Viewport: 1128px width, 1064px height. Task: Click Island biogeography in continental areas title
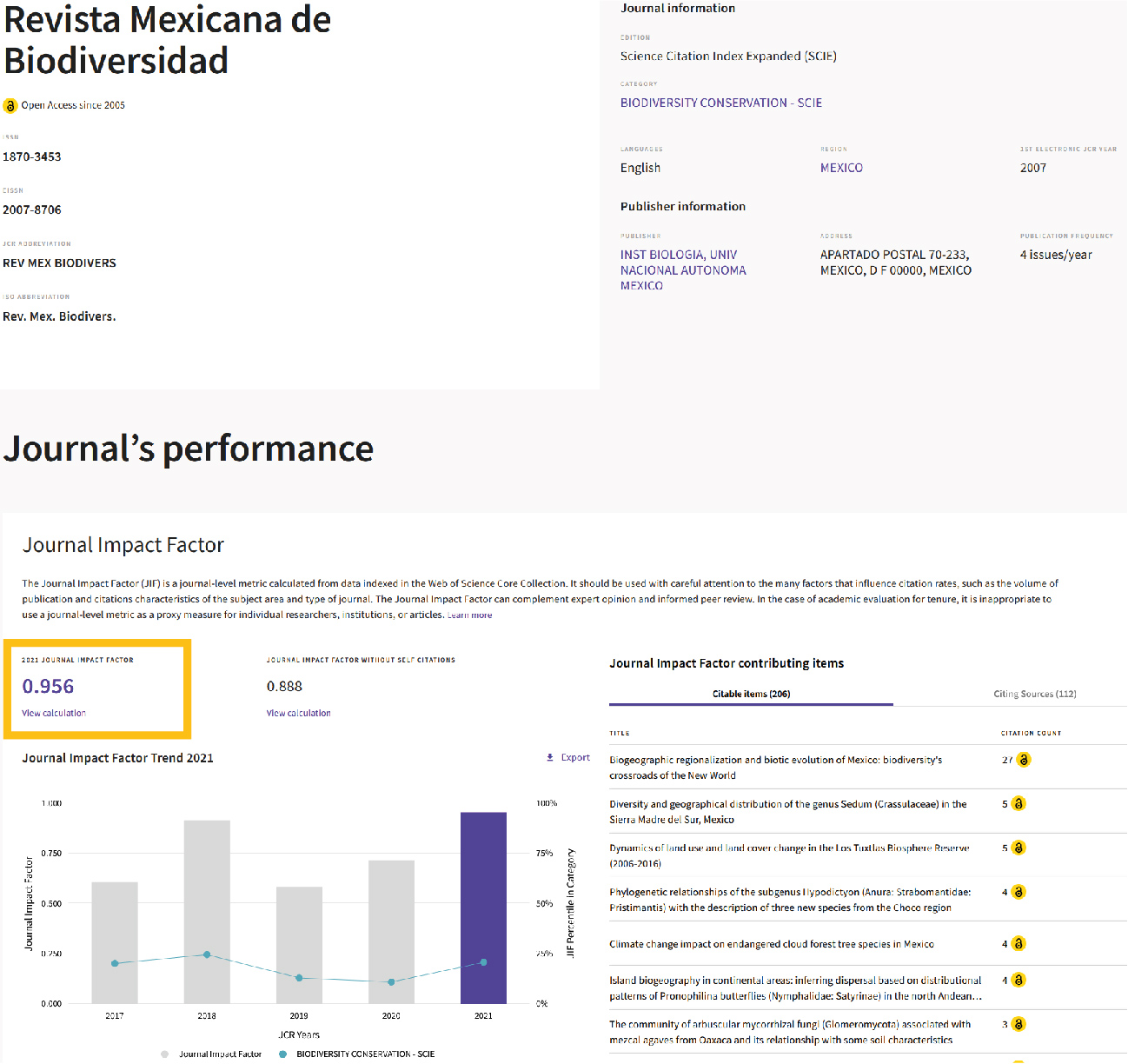click(x=796, y=988)
